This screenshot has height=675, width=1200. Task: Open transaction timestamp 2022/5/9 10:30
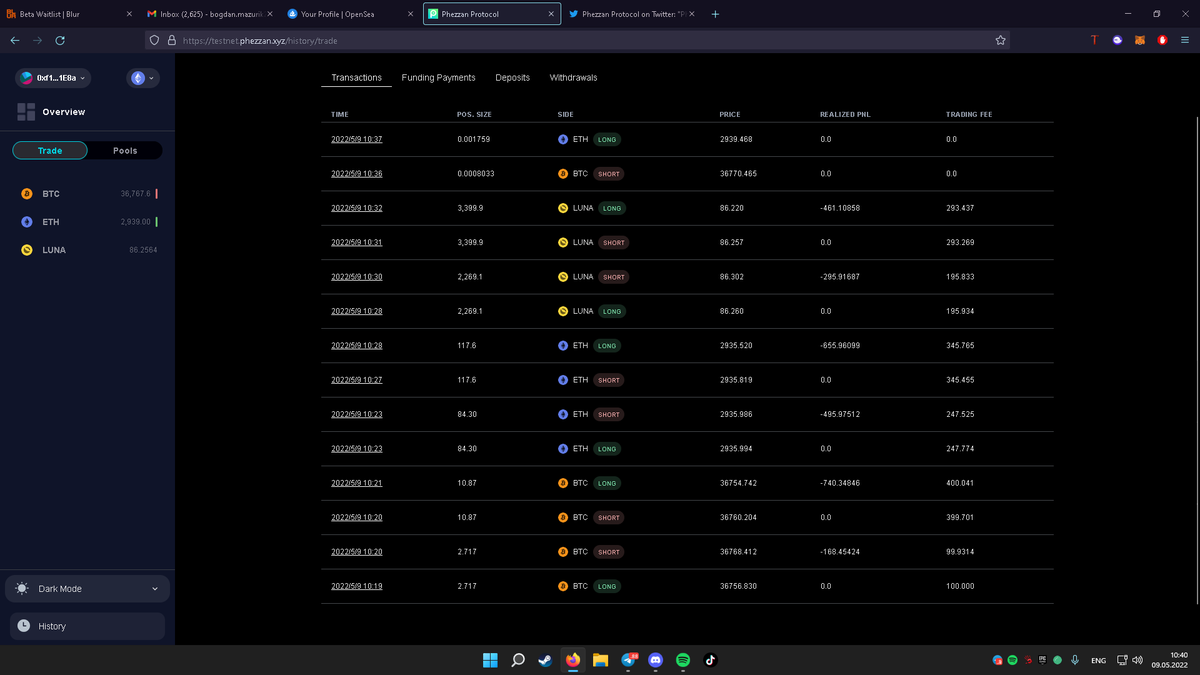[357, 277]
